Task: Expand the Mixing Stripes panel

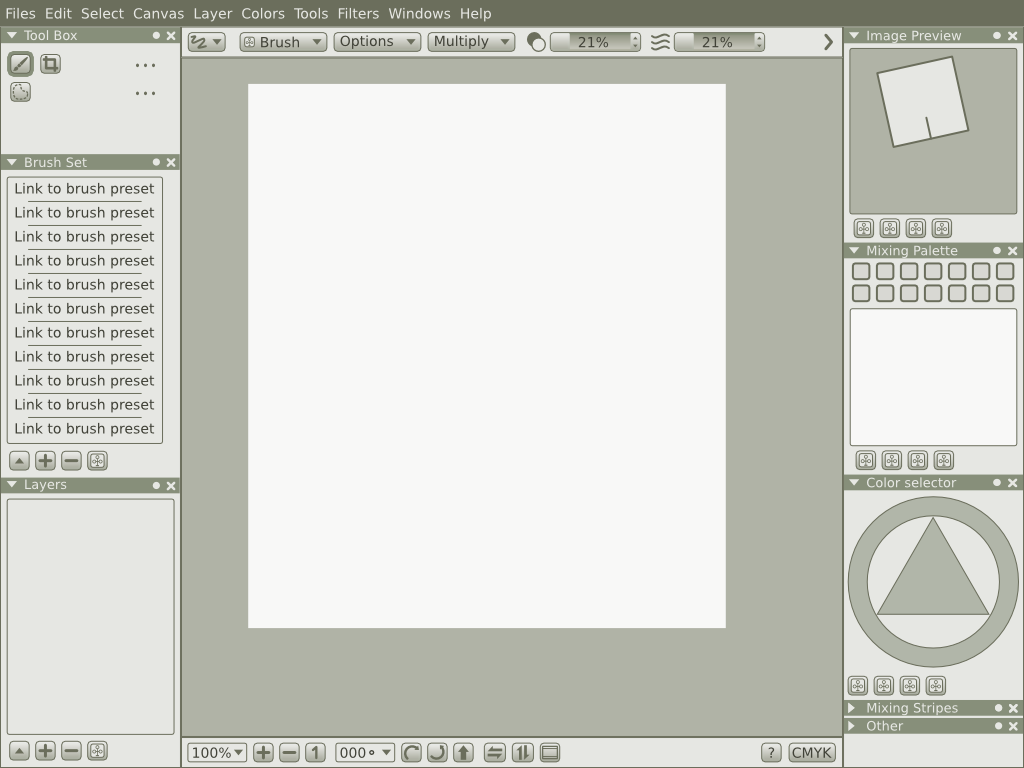Action: click(853, 708)
